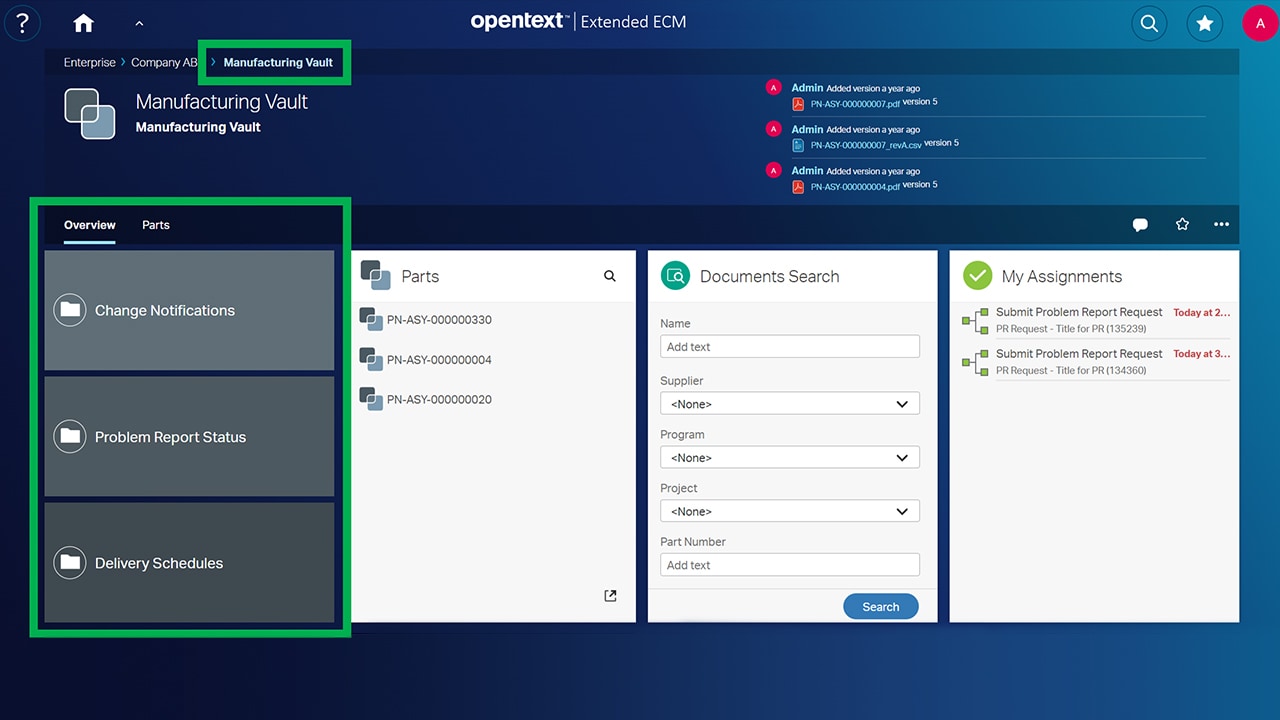The width and height of the screenshot is (1280, 720).
Task: Click the Search button
Action: pos(881,607)
